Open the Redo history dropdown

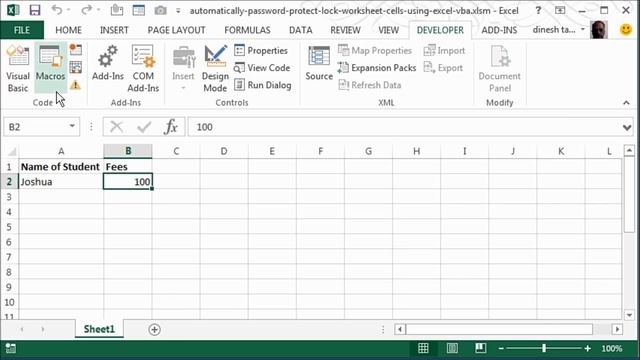point(98,10)
